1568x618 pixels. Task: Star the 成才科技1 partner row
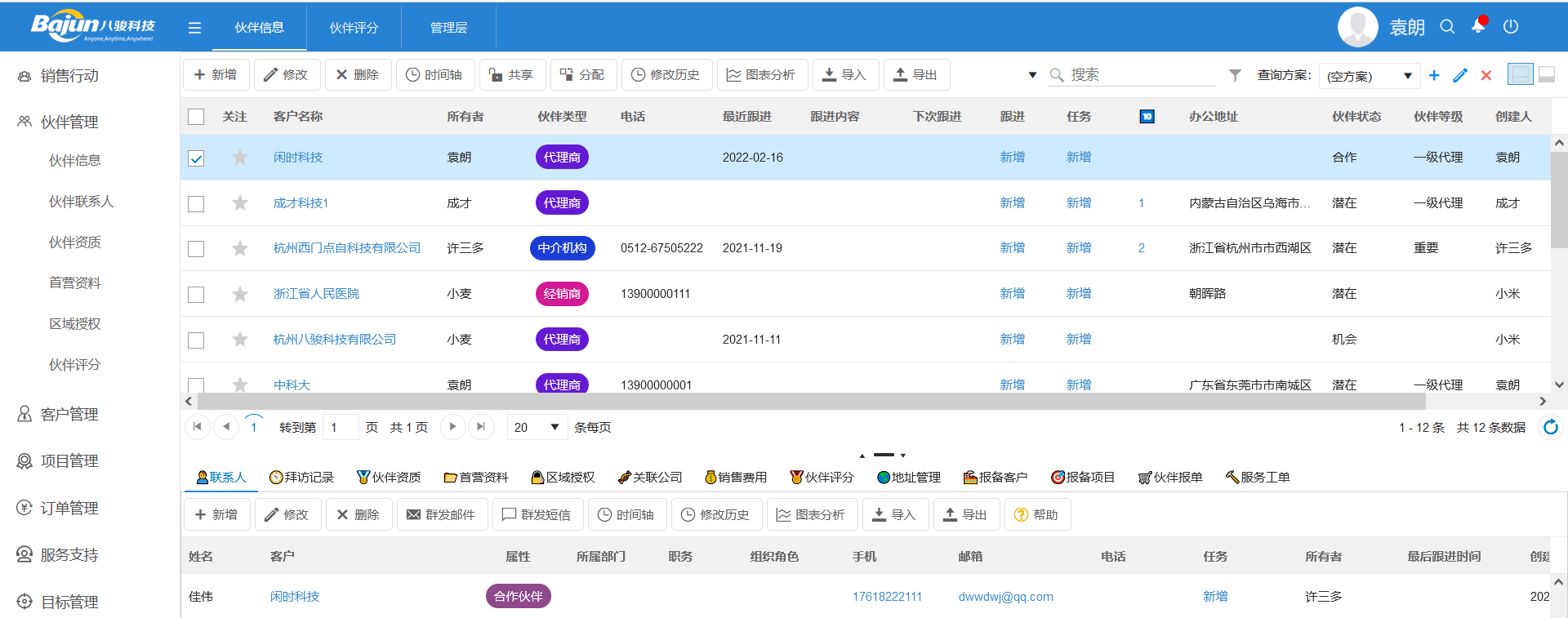240,203
